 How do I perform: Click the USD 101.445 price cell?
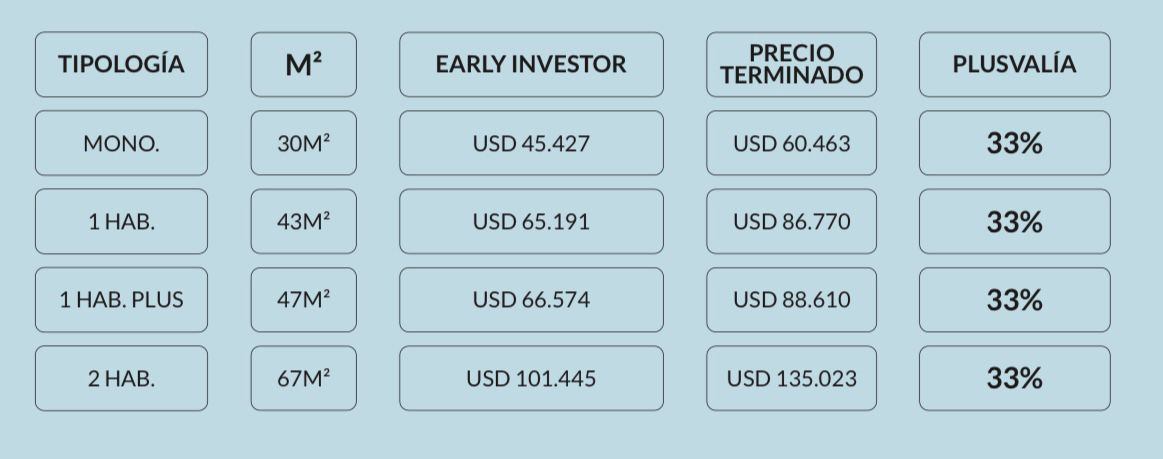[531, 378]
